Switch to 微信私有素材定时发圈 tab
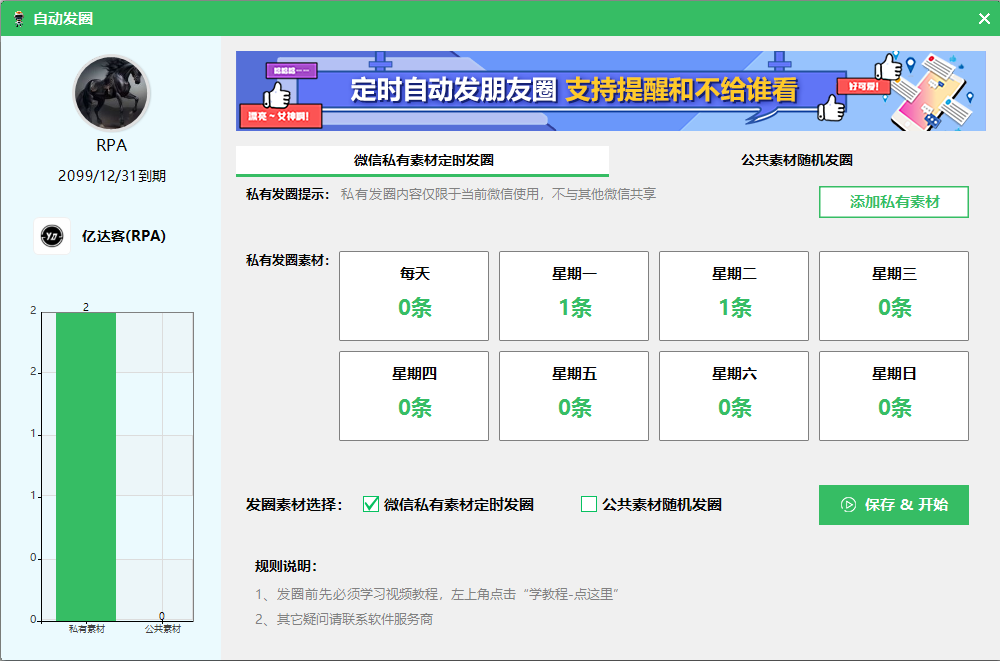 (422, 160)
